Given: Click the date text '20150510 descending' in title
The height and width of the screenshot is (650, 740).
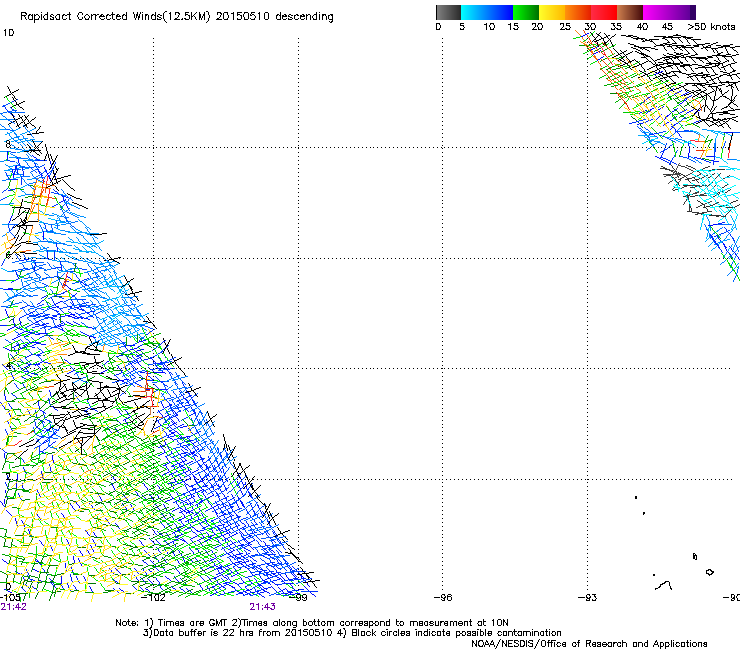Looking at the screenshot, I should pos(274,17).
